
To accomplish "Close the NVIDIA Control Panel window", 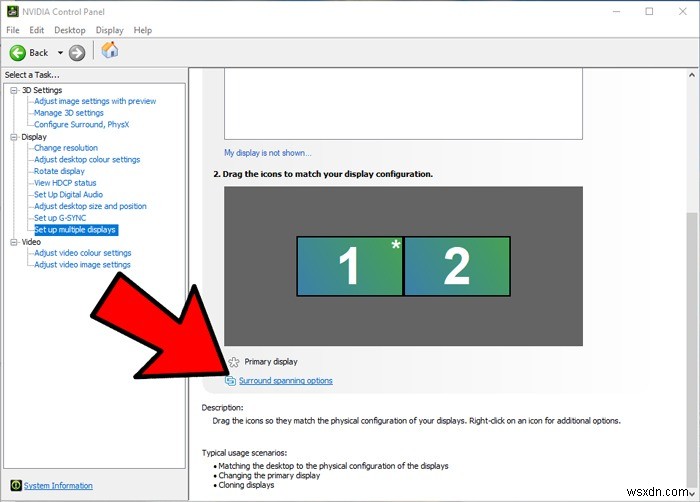I will pyautogui.click(x=683, y=12).
